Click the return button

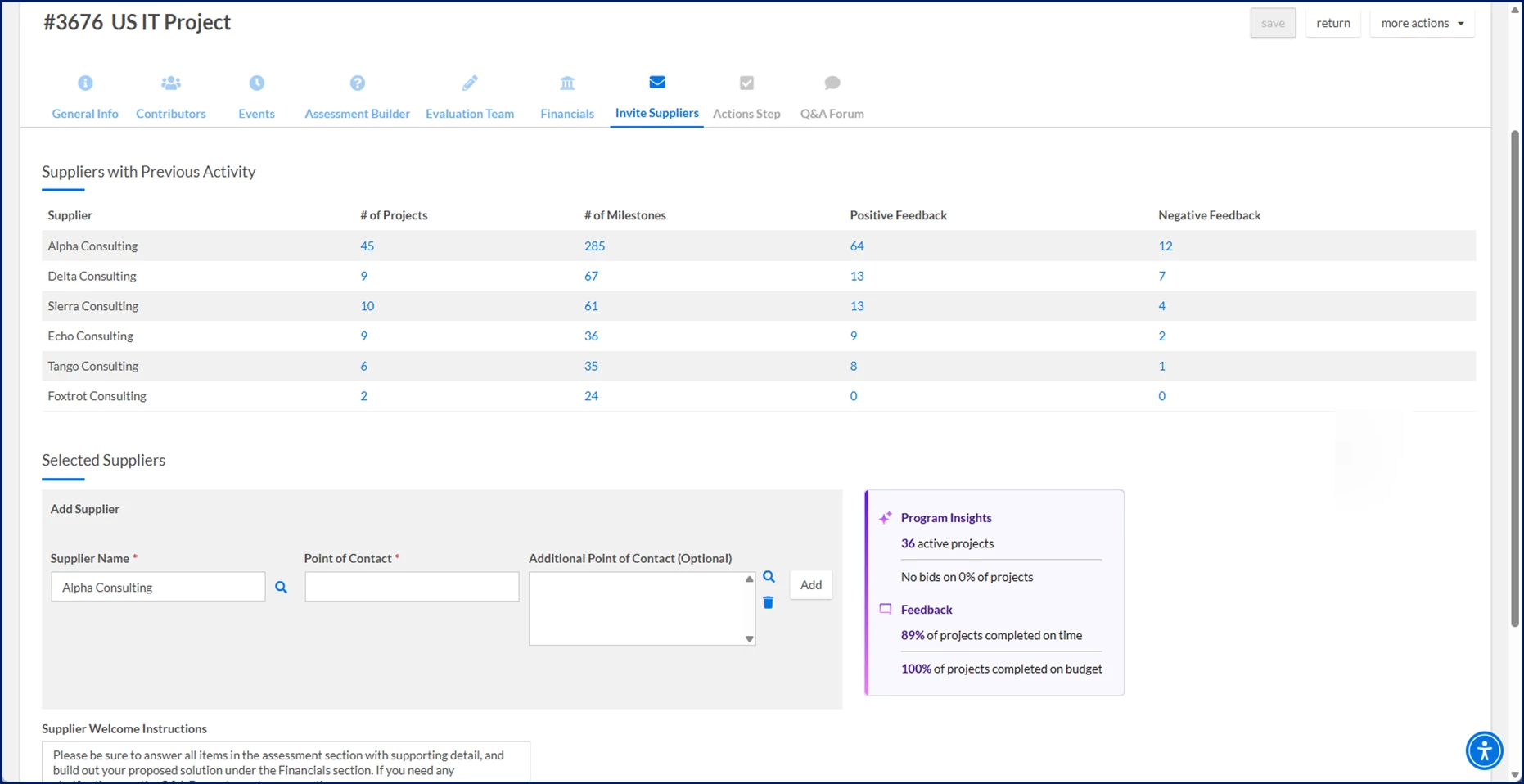pyautogui.click(x=1333, y=23)
